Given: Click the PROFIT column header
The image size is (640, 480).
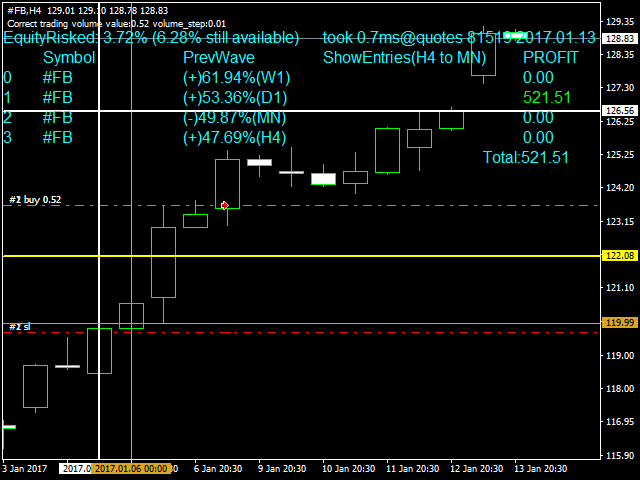Looking at the screenshot, I should [x=550, y=58].
